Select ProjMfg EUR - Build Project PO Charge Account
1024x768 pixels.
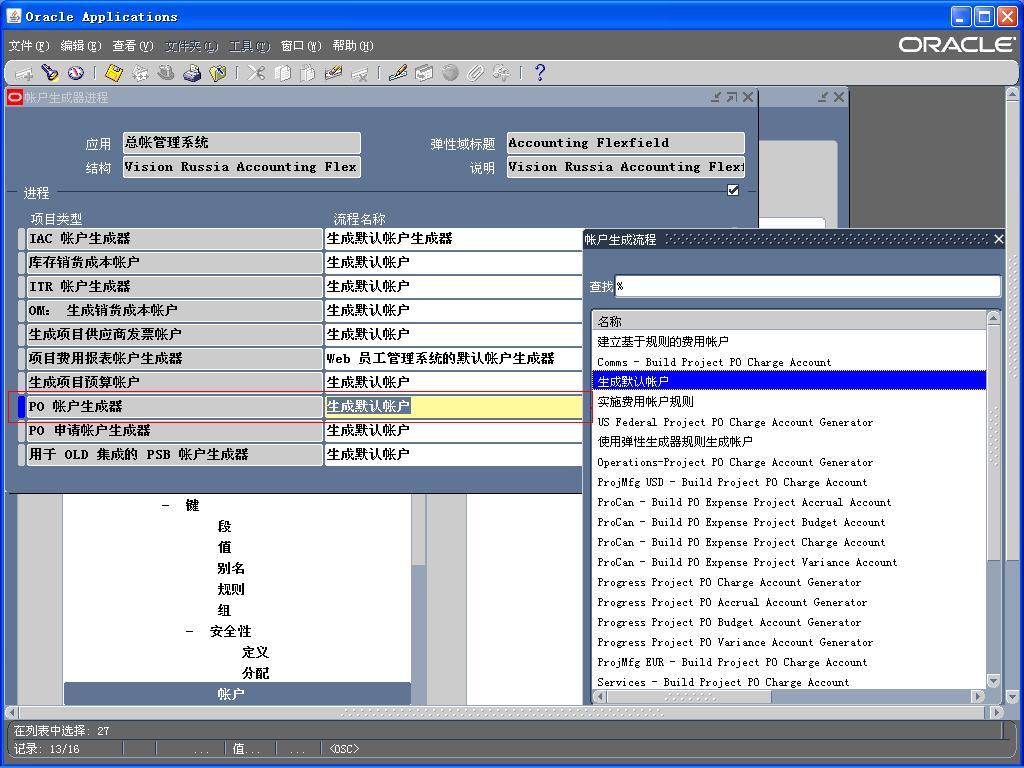789,662
